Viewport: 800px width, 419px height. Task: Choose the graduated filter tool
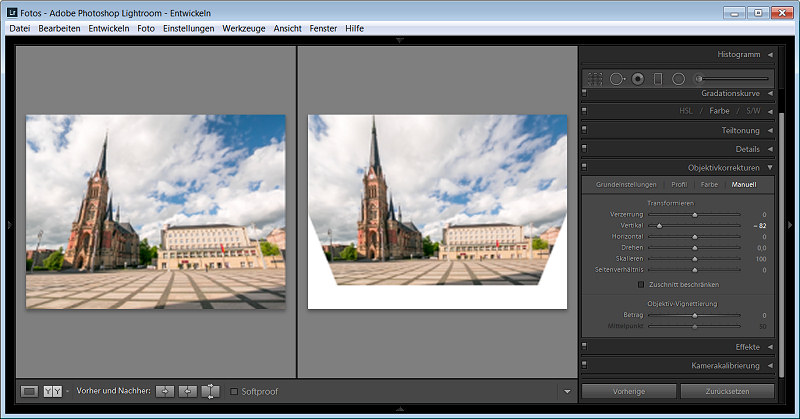(658, 78)
